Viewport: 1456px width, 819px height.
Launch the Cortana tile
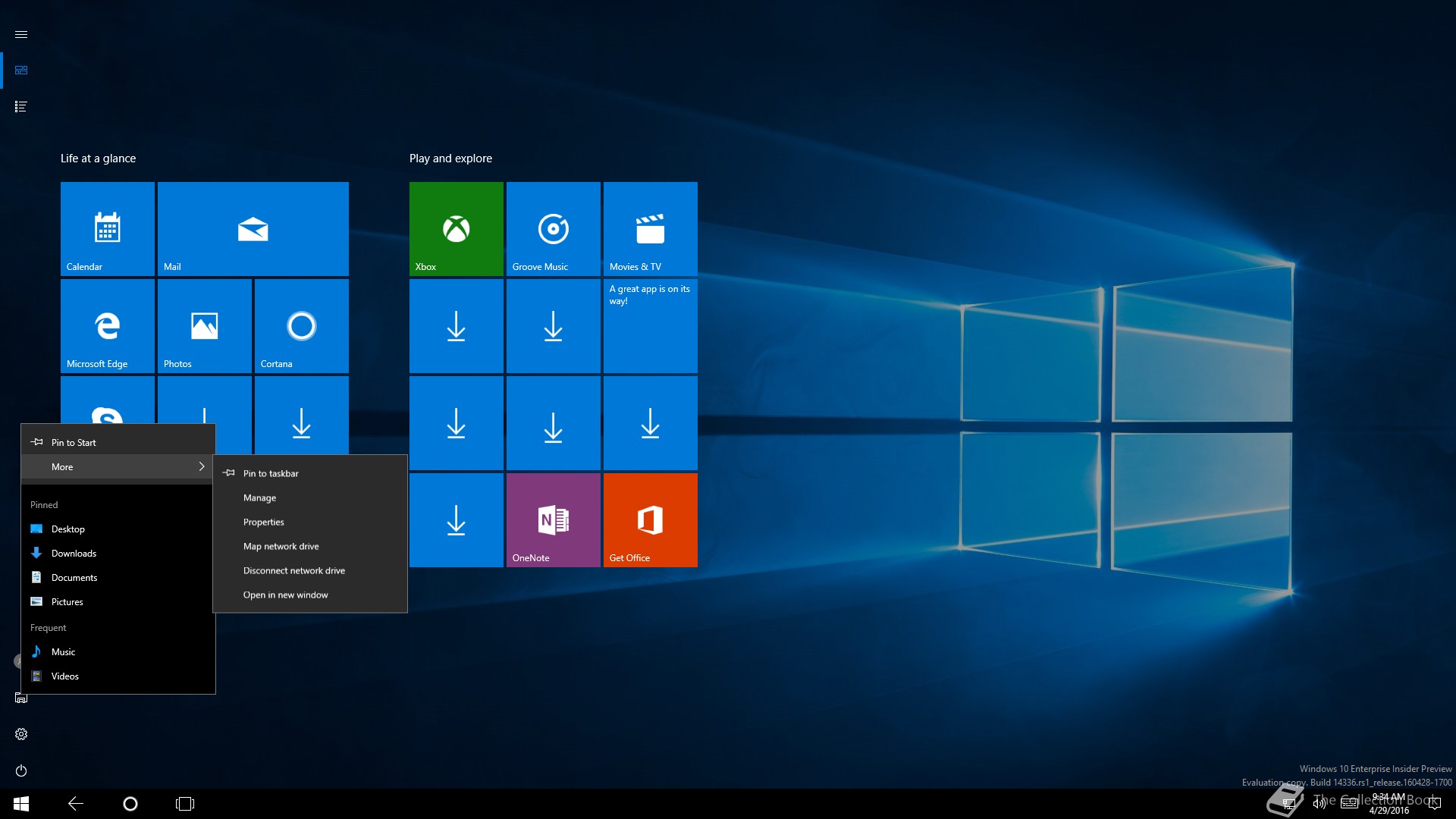coord(302,326)
